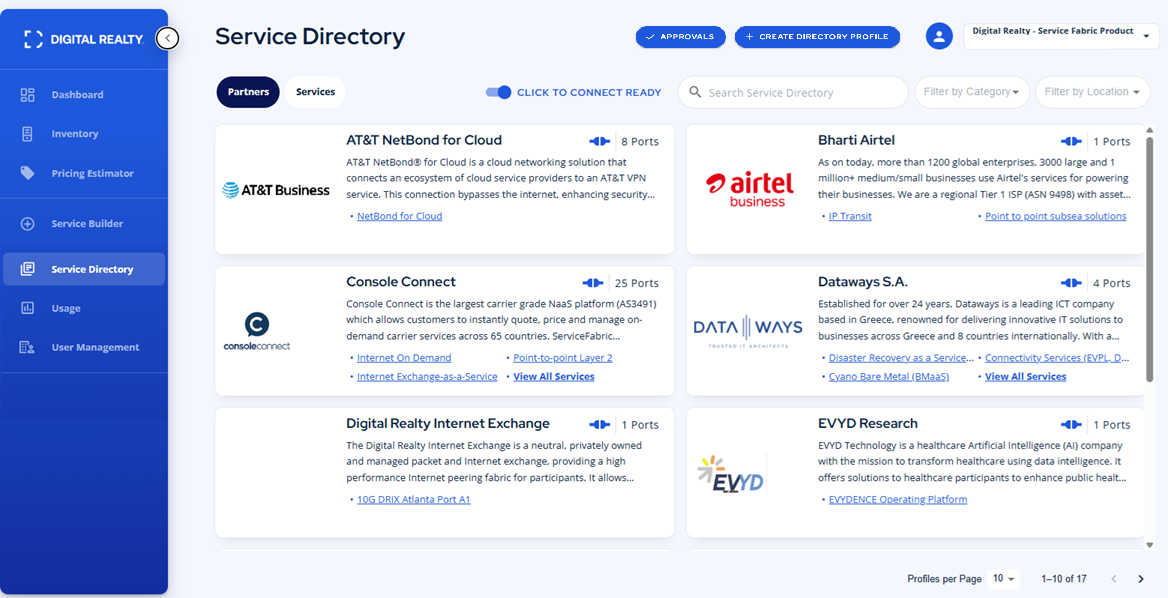The height and width of the screenshot is (598, 1168).
Task: Open Cyano Bare Metal (BMaaS) link
Action: coord(889,376)
